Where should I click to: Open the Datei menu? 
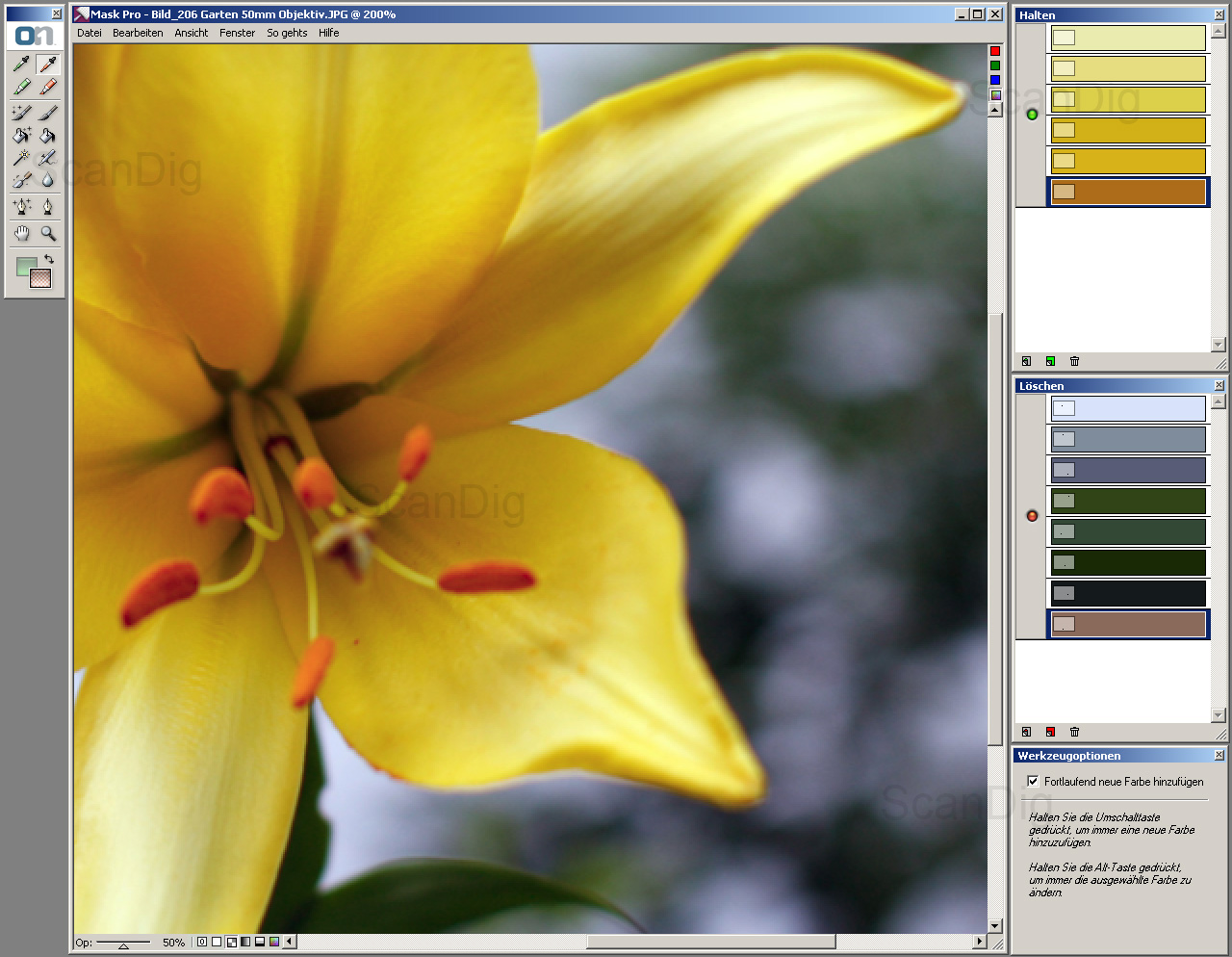90,33
